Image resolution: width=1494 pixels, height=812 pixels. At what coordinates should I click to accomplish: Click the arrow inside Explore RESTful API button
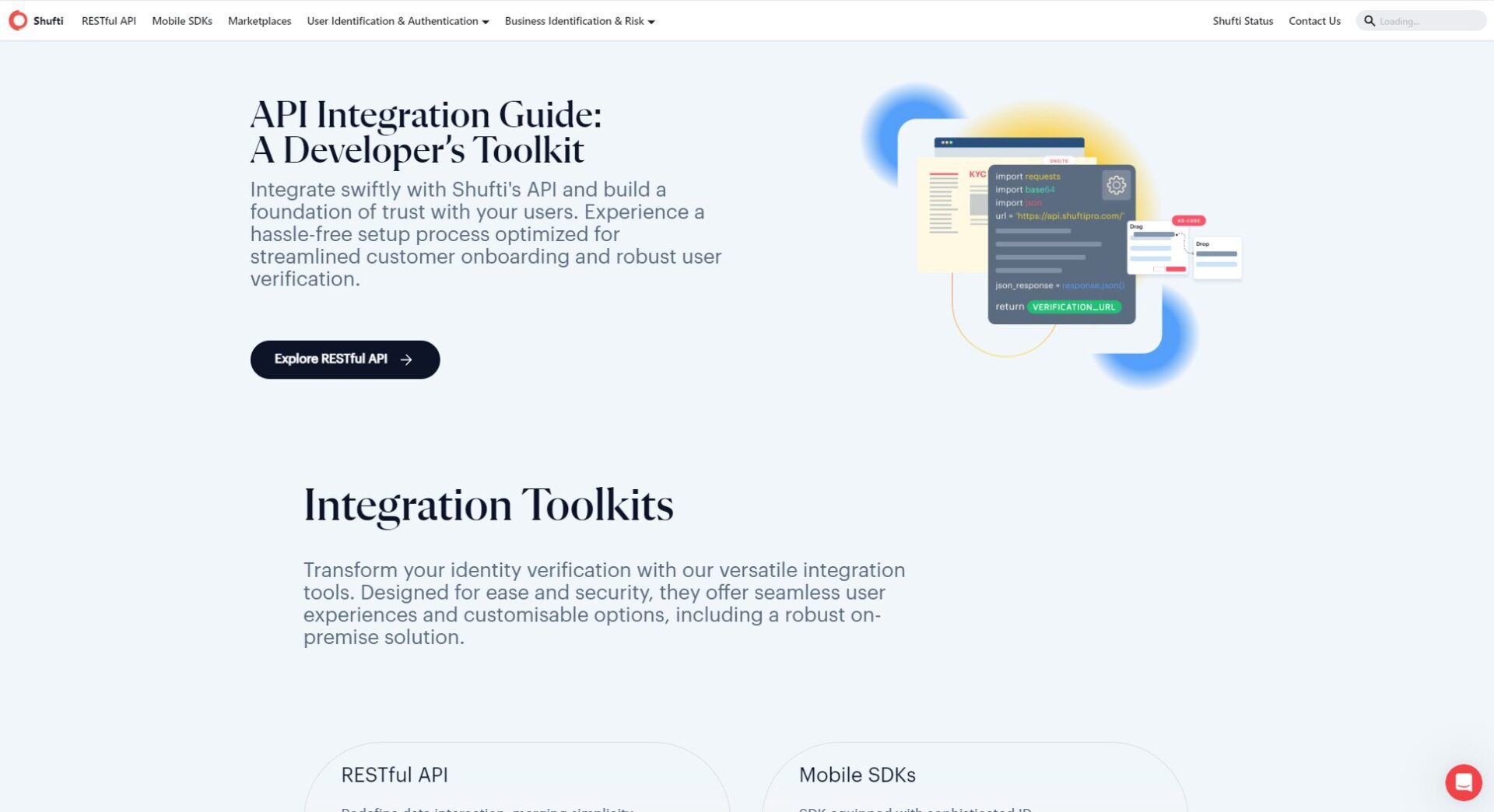pyautogui.click(x=406, y=359)
